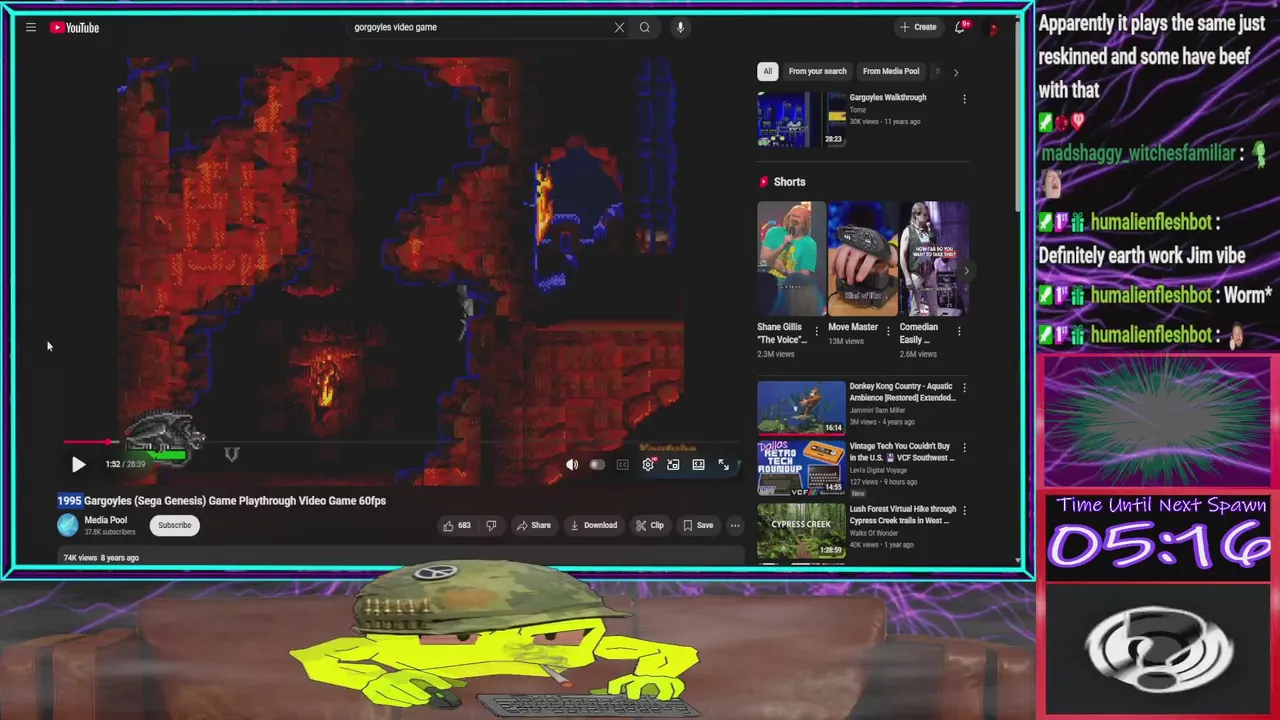Toggle closed captions on player

622,464
